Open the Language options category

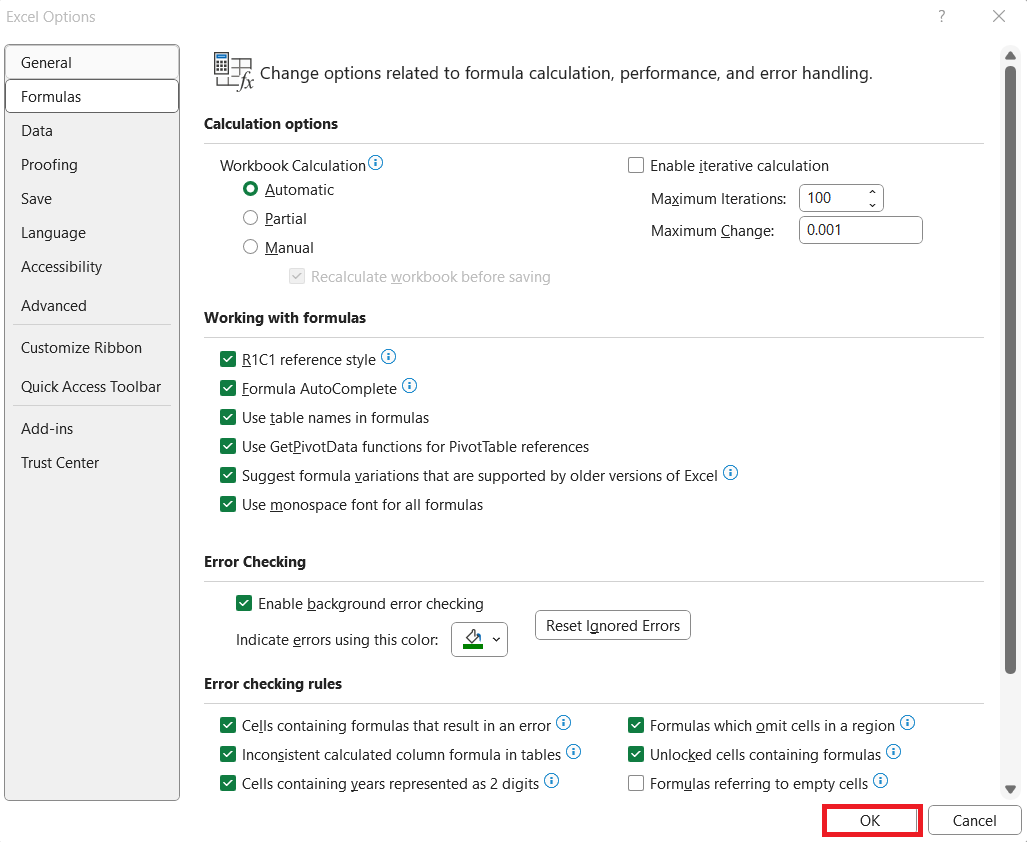92,232
